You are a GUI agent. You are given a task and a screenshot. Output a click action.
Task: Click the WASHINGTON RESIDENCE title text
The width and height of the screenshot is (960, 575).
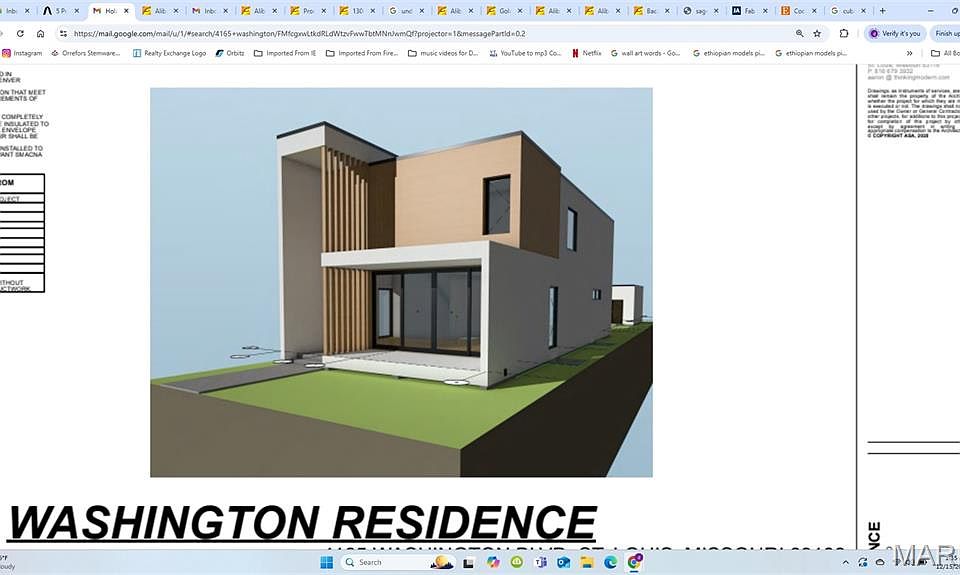tap(302, 522)
